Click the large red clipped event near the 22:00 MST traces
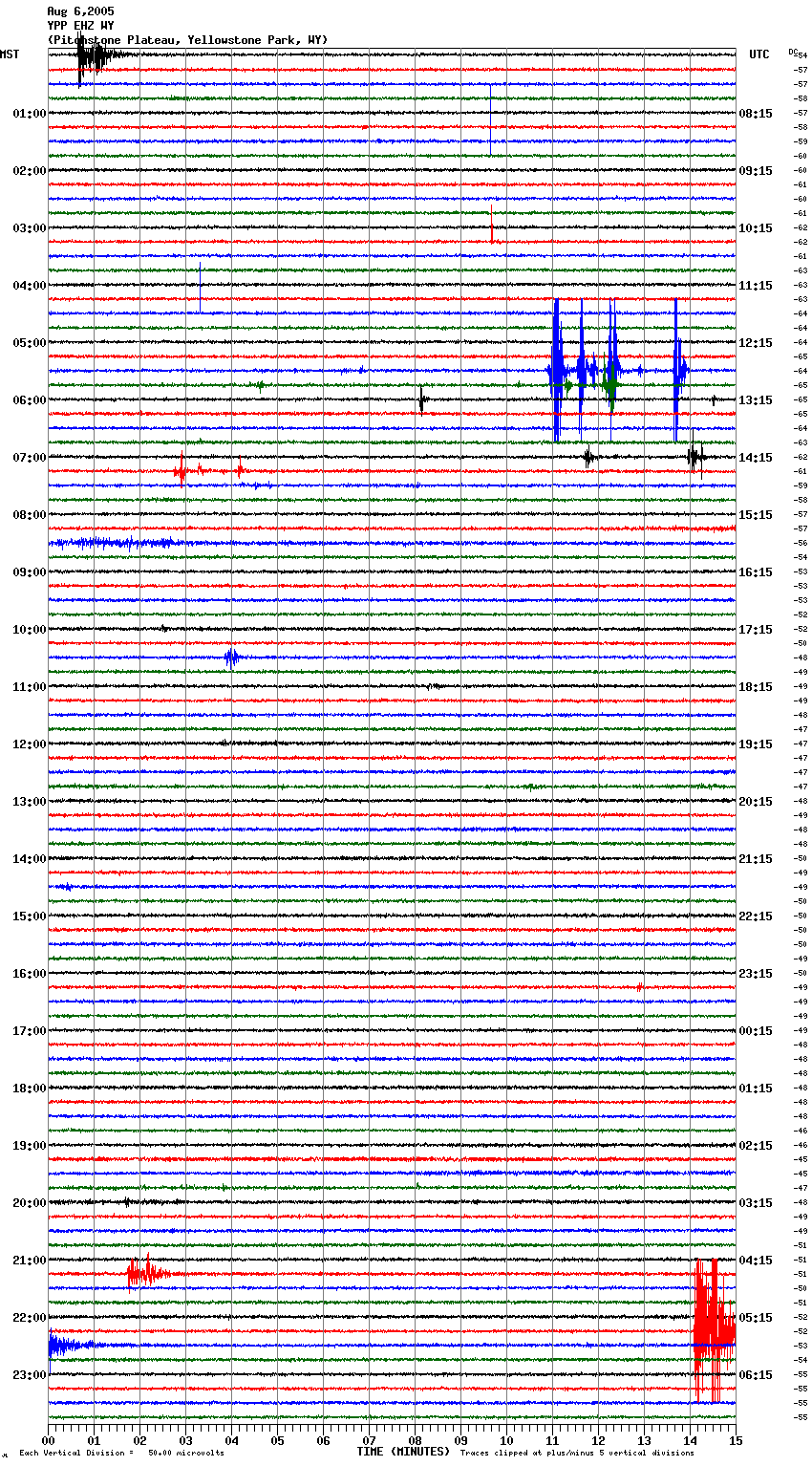The width and height of the screenshot is (812, 1466). 714,1331
